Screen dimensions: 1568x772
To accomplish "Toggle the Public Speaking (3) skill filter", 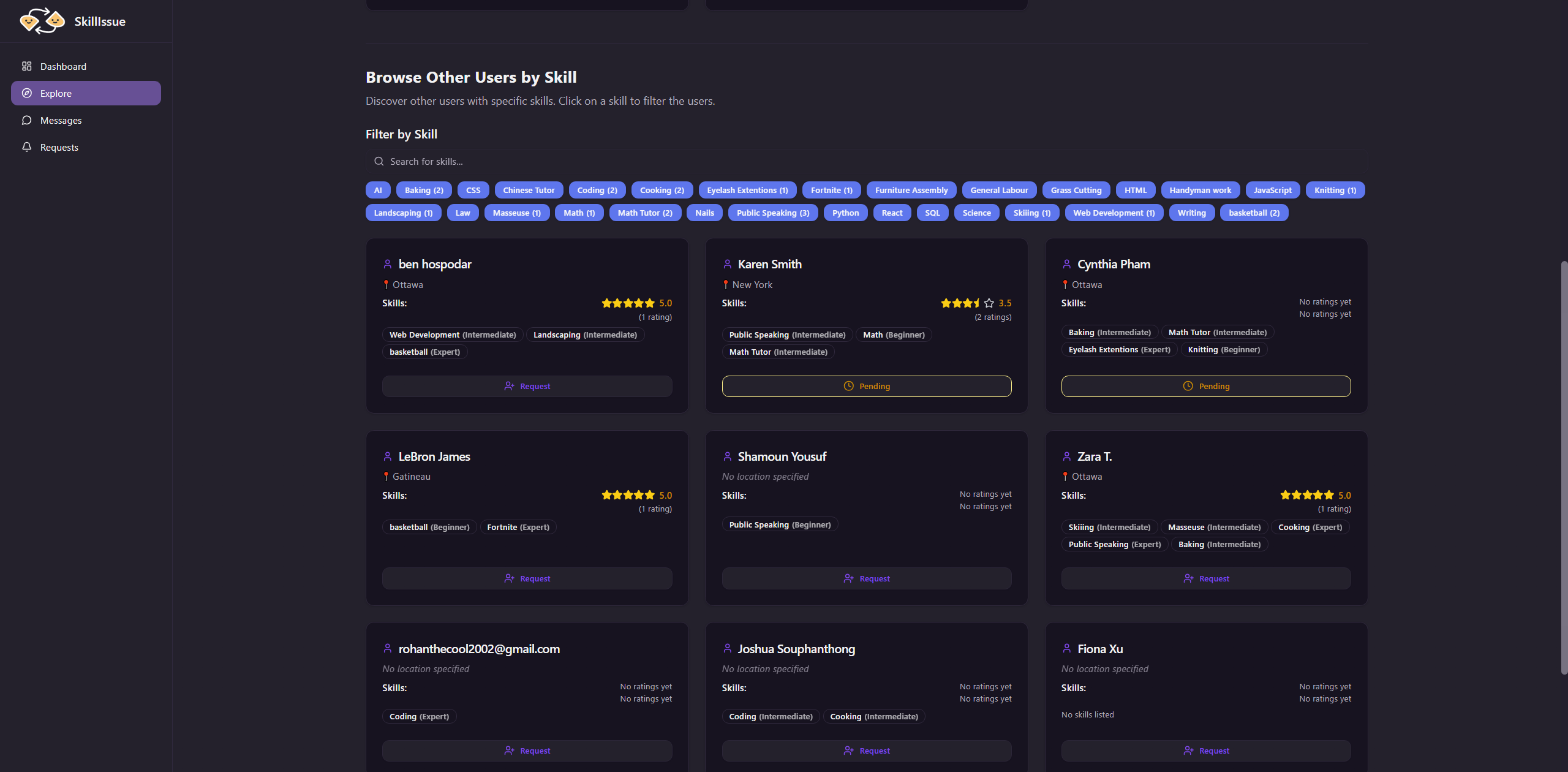I will (772, 213).
